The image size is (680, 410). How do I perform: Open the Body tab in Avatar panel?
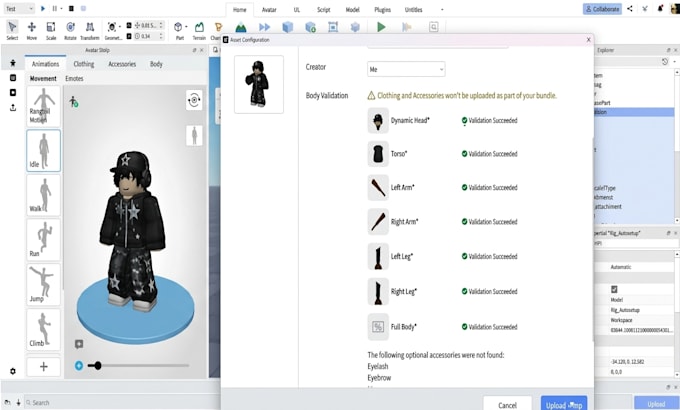(156, 64)
